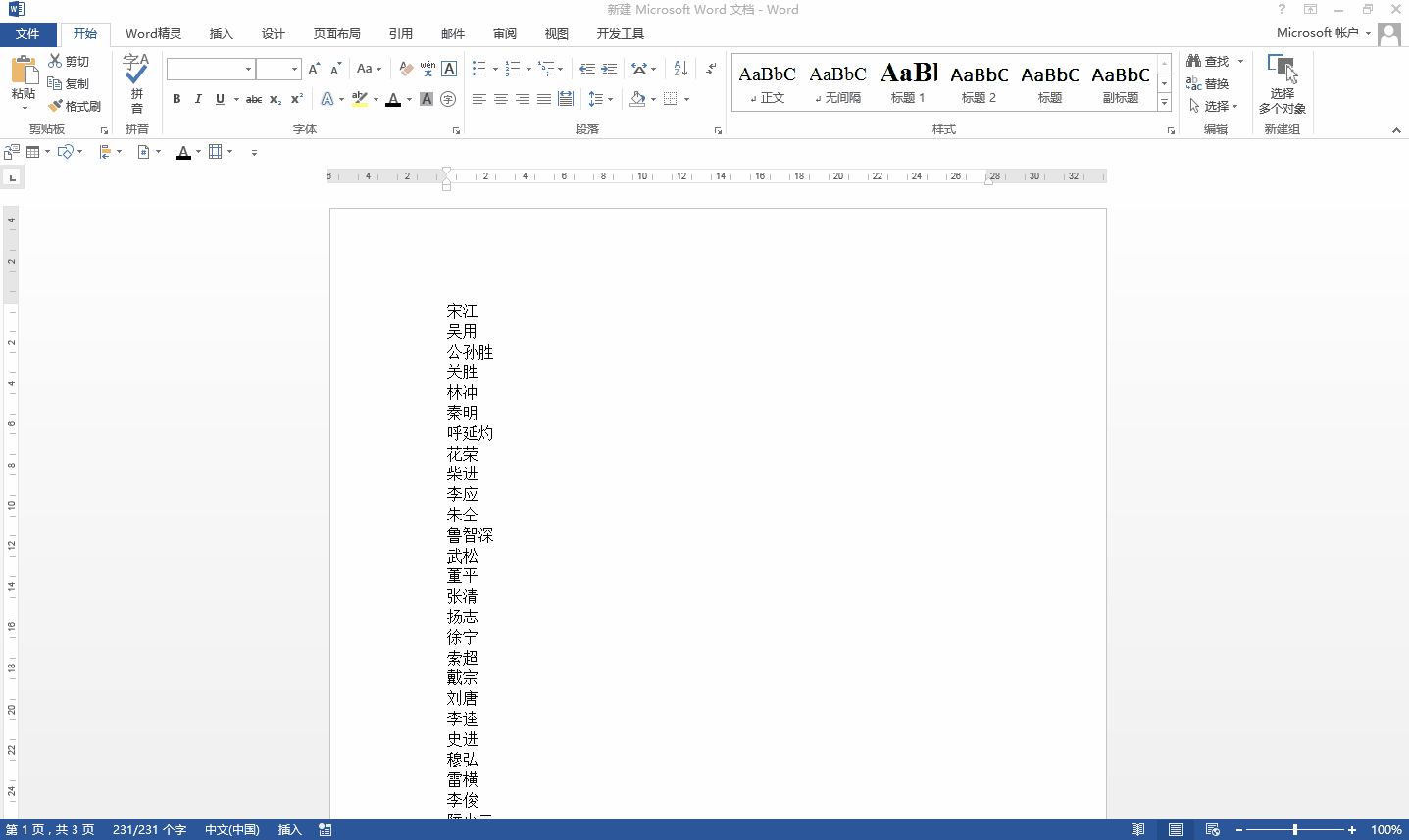This screenshot has height=840, width=1409.
Task: Apply character border icon A
Action: coord(449,69)
